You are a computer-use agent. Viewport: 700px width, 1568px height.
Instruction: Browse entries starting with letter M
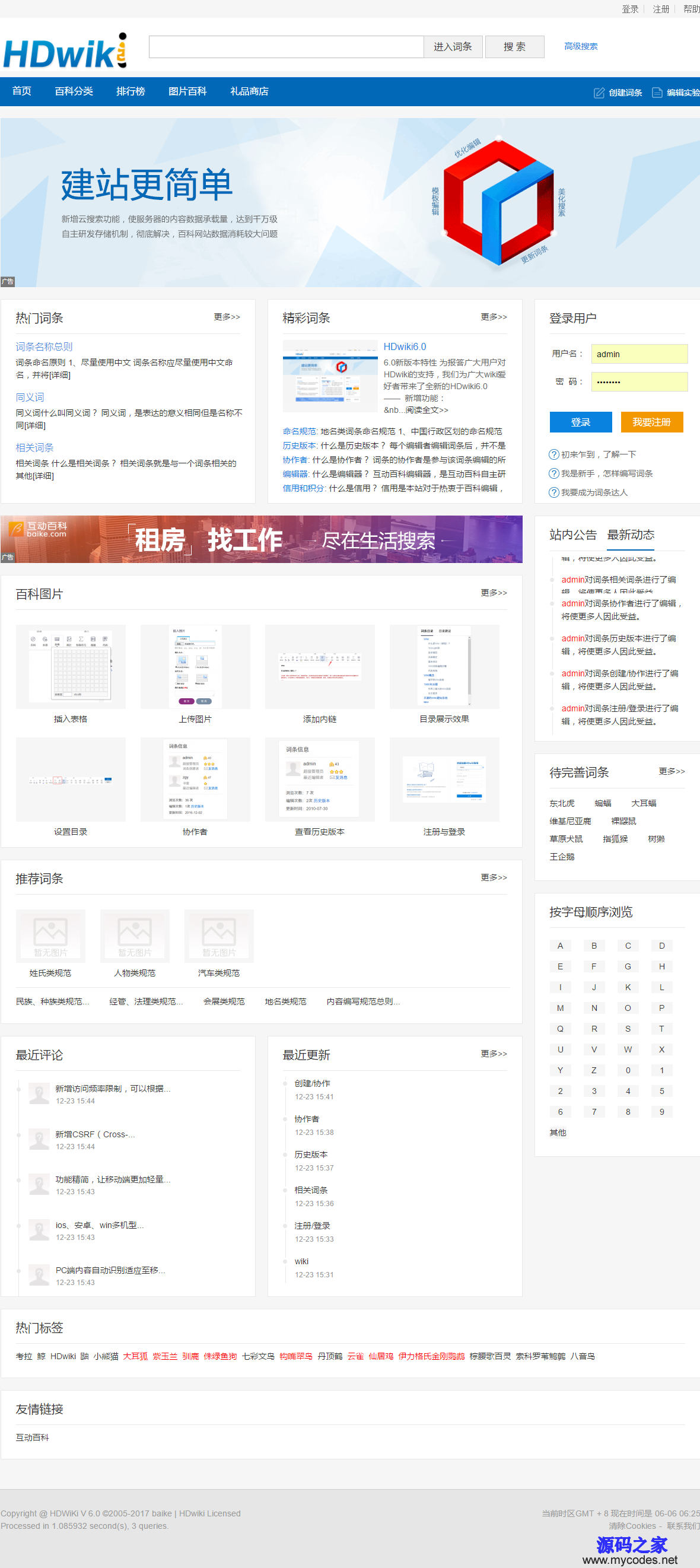(560, 1008)
